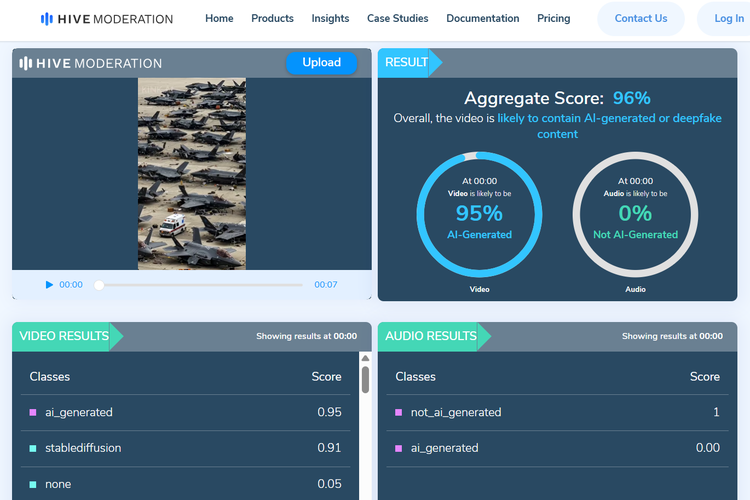Open the Products navigation menu

(x=272, y=18)
